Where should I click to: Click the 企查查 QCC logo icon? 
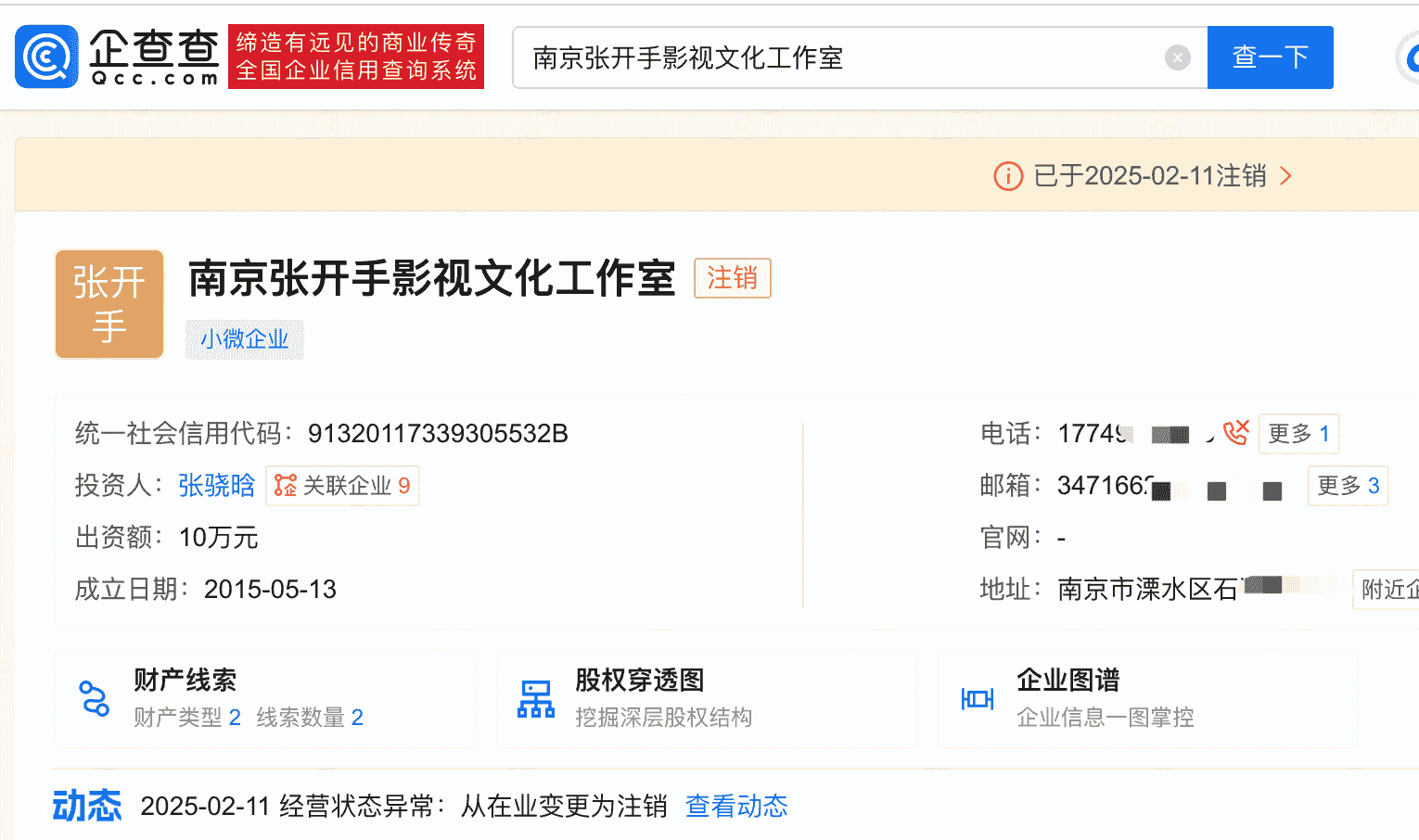point(45,57)
